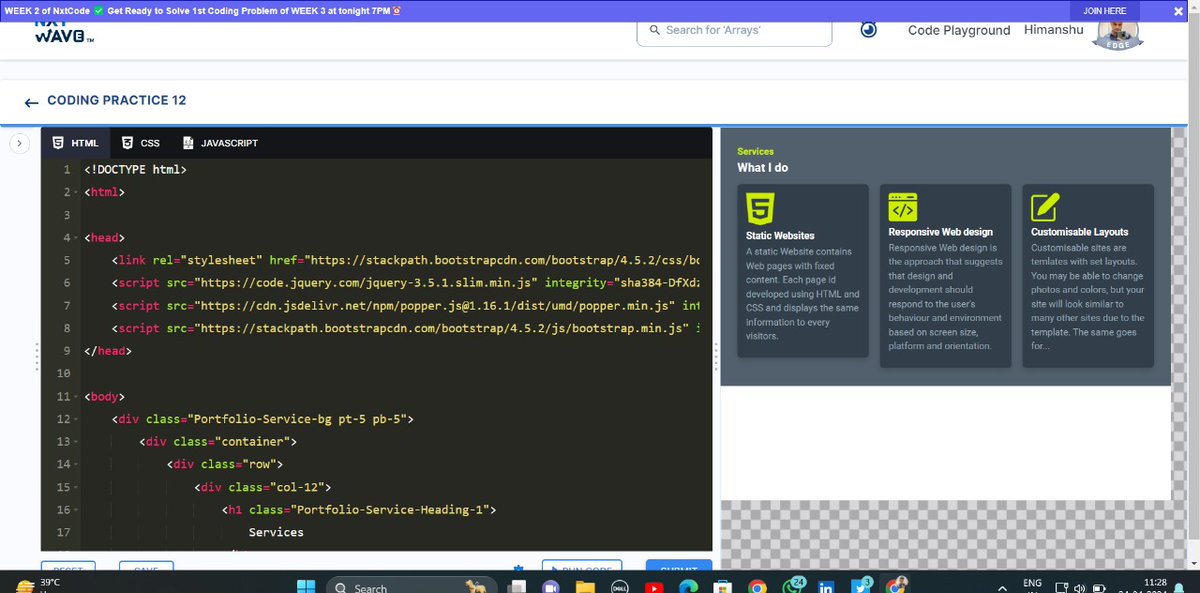Viewport: 1200px width, 593px height.
Task: Select the HTML editor tab icon
Action: click(58, 142)
